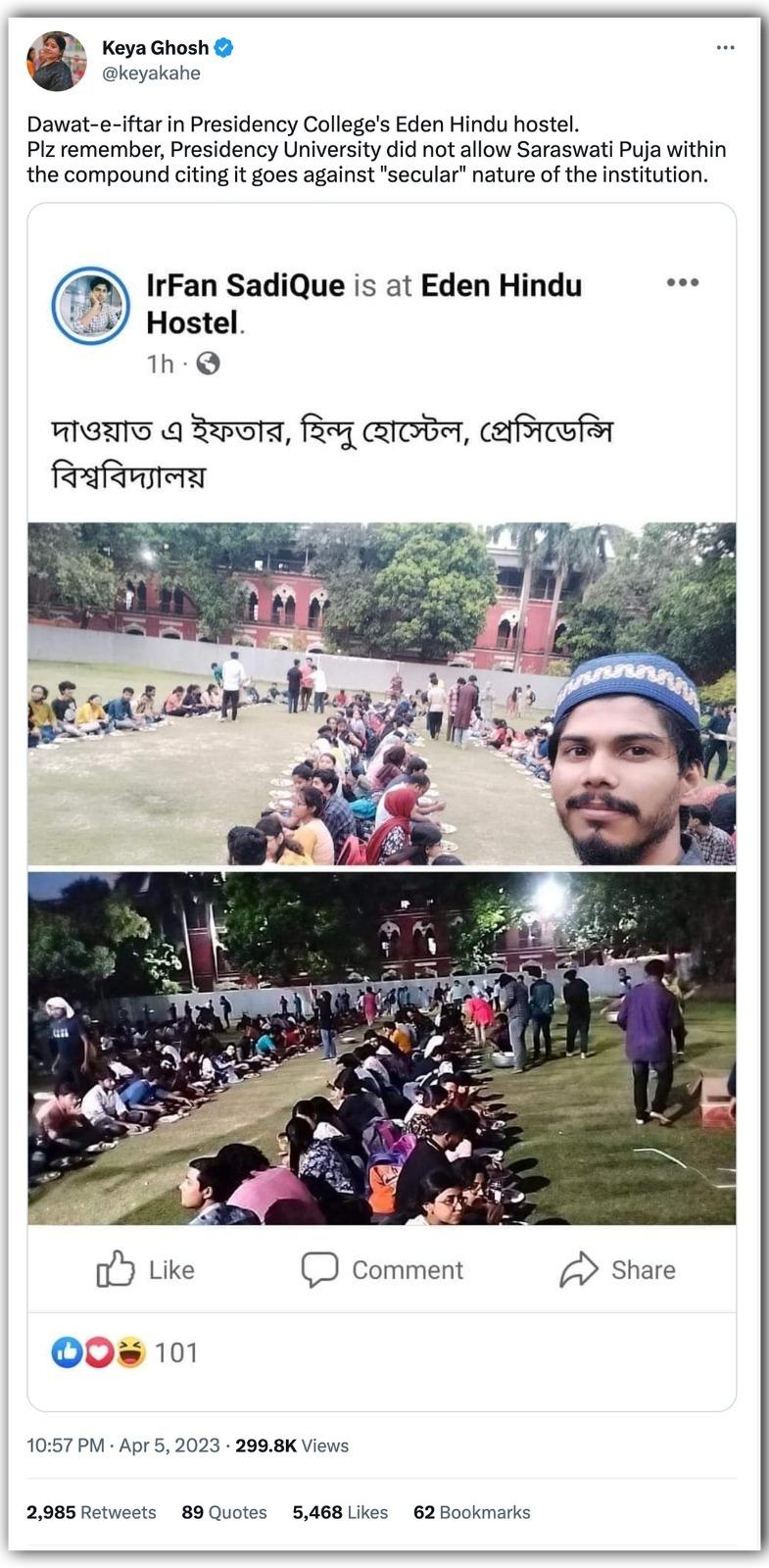Open IrFan SadiQue's profile picture
The image size is (769, 1568).
[91, 306]
